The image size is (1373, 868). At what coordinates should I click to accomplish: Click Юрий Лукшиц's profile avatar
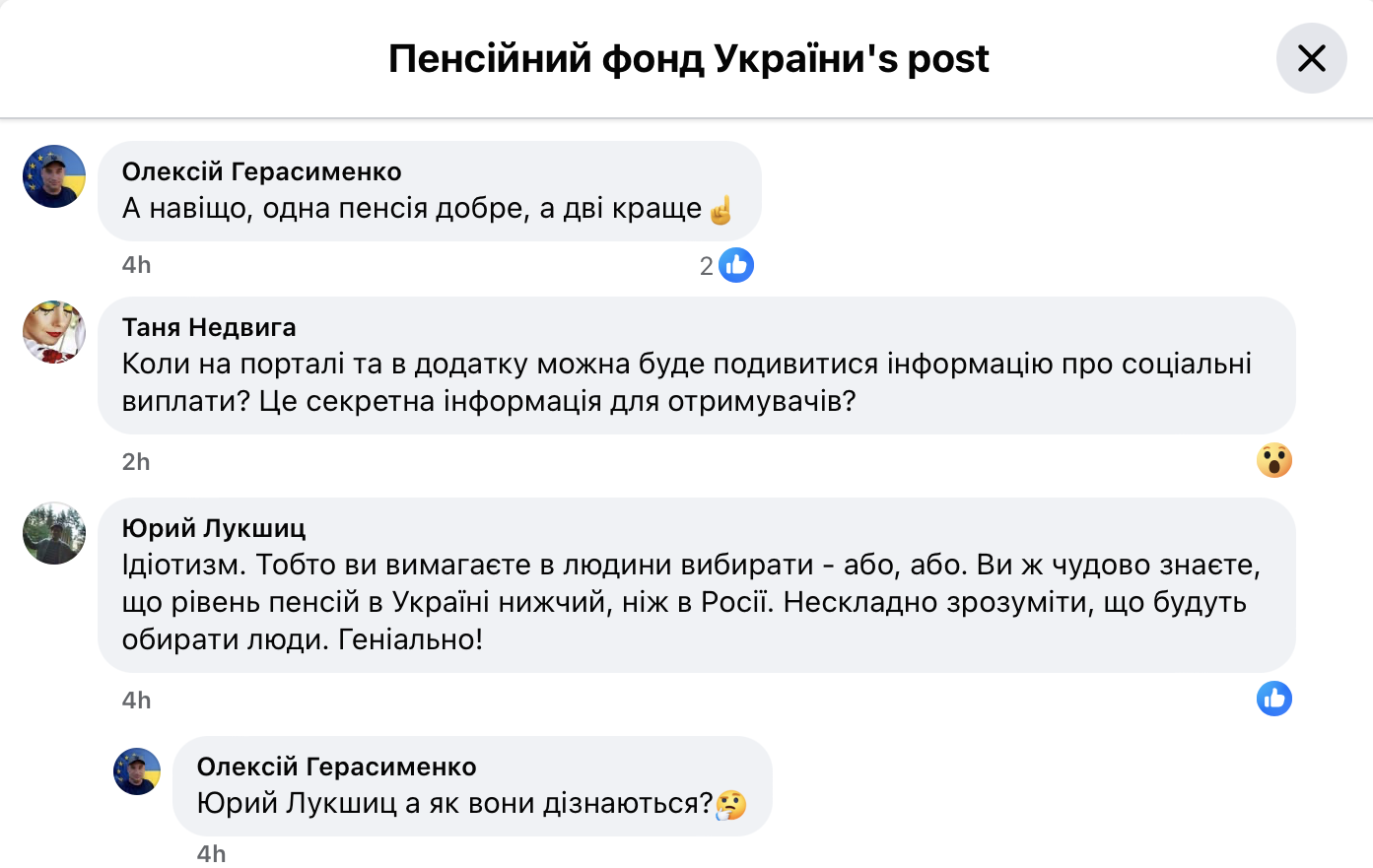click(x=54, y=533)
